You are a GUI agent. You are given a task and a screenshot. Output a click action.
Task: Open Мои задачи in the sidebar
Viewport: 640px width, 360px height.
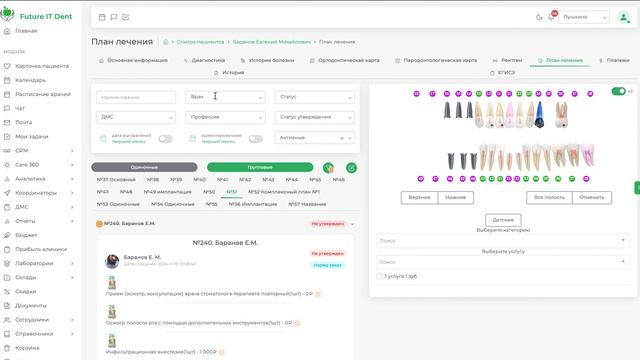tap(31, 136)
